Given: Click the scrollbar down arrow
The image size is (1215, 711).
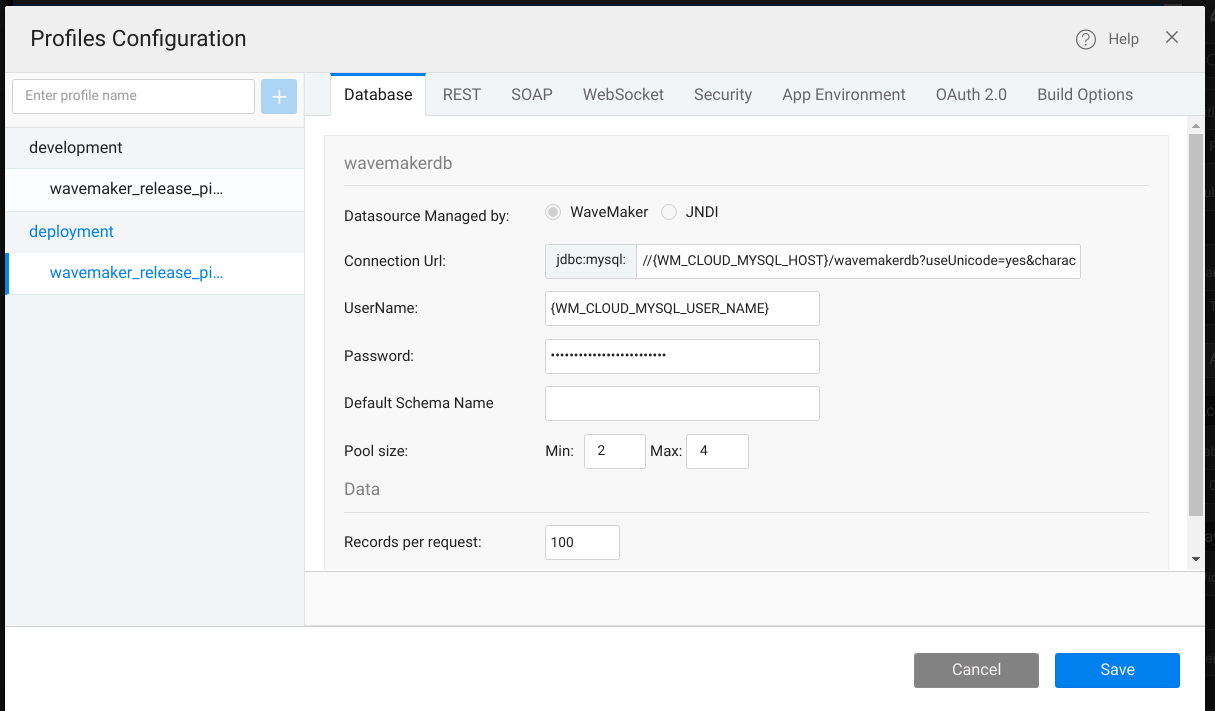Looking at the screenshot, I should 1196,559.
